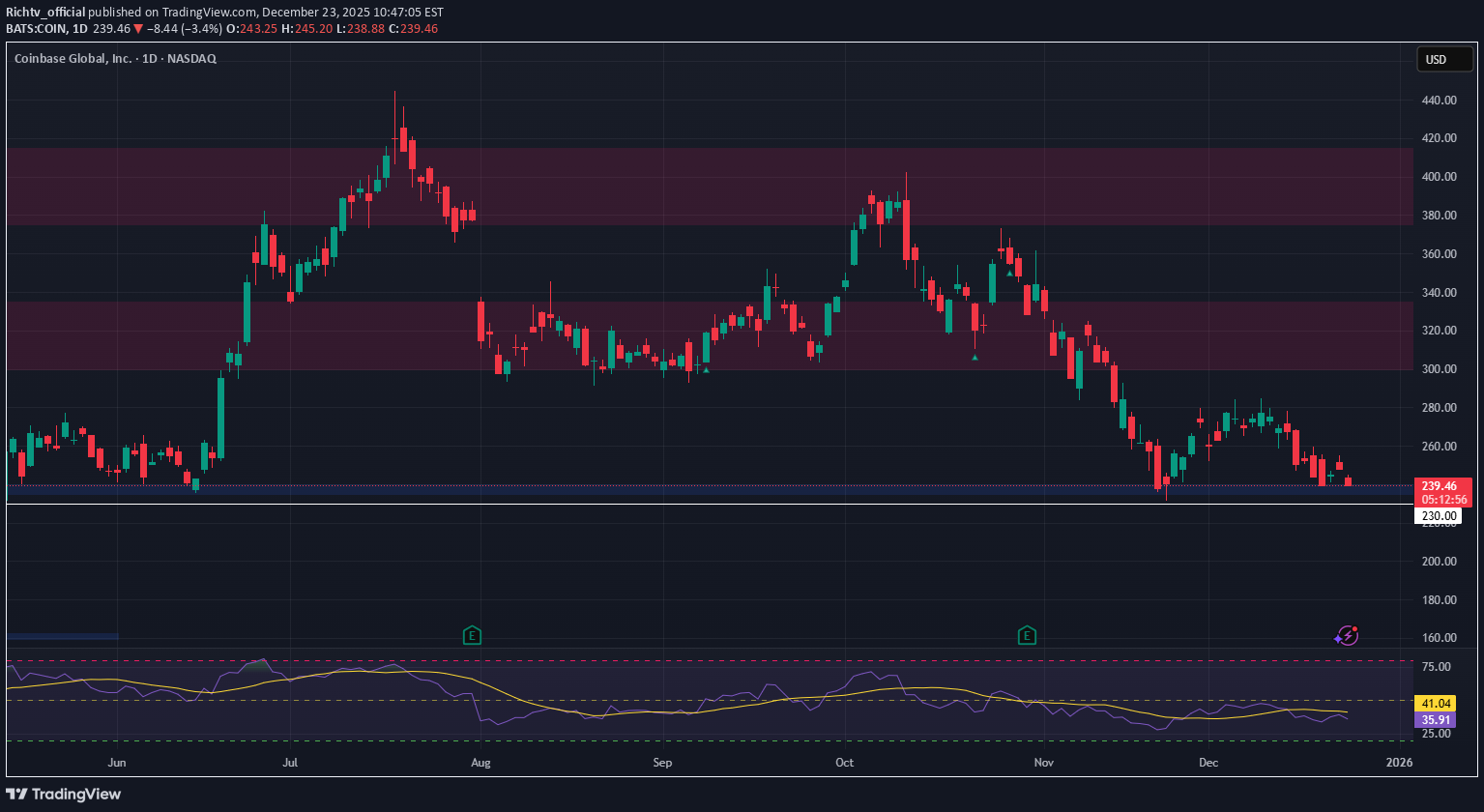Click the white horizontal line at 230
The width and height of the screenshot is (1484, 812).
677,504
